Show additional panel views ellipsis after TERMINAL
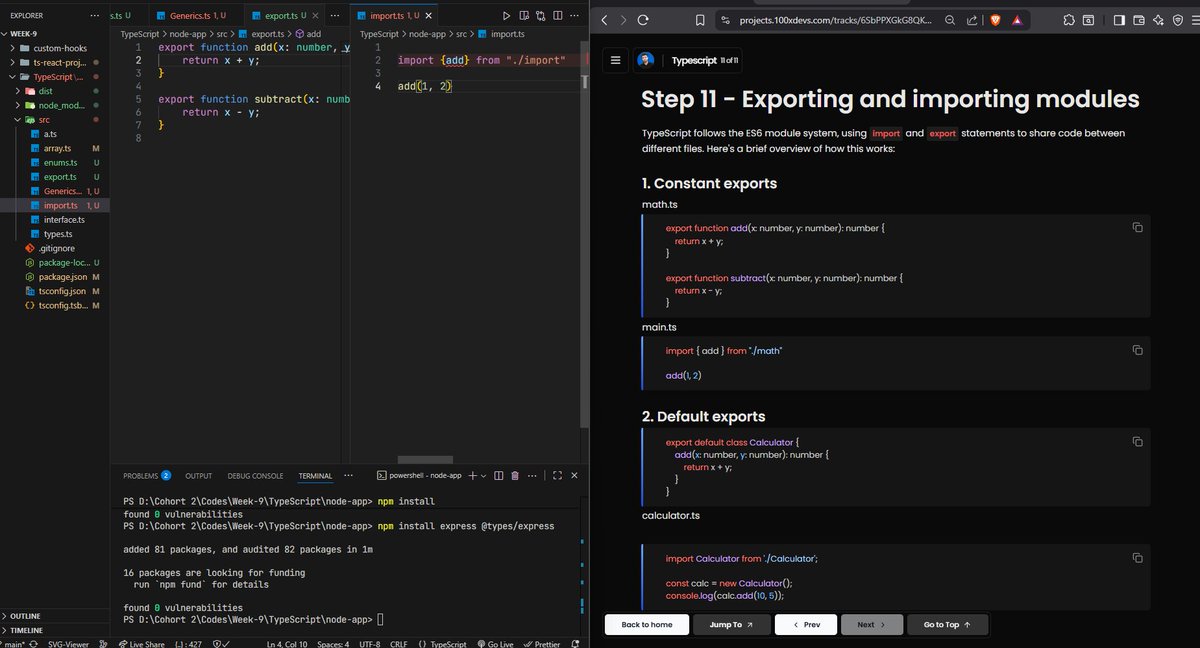1200x648 pixels. [x=348, y=476]
